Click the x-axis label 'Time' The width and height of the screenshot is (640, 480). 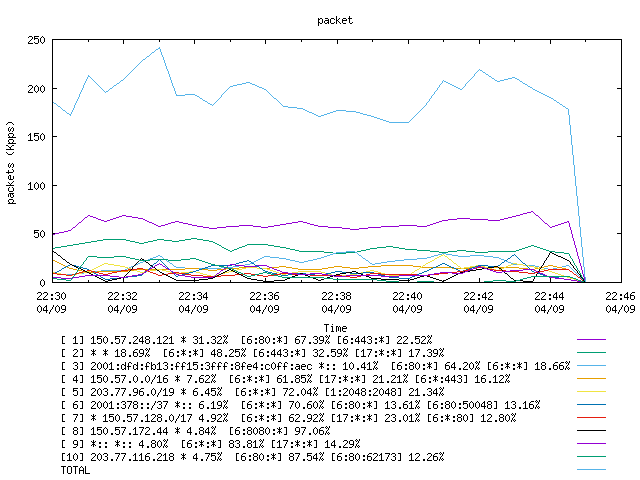(x=335, y=328)
